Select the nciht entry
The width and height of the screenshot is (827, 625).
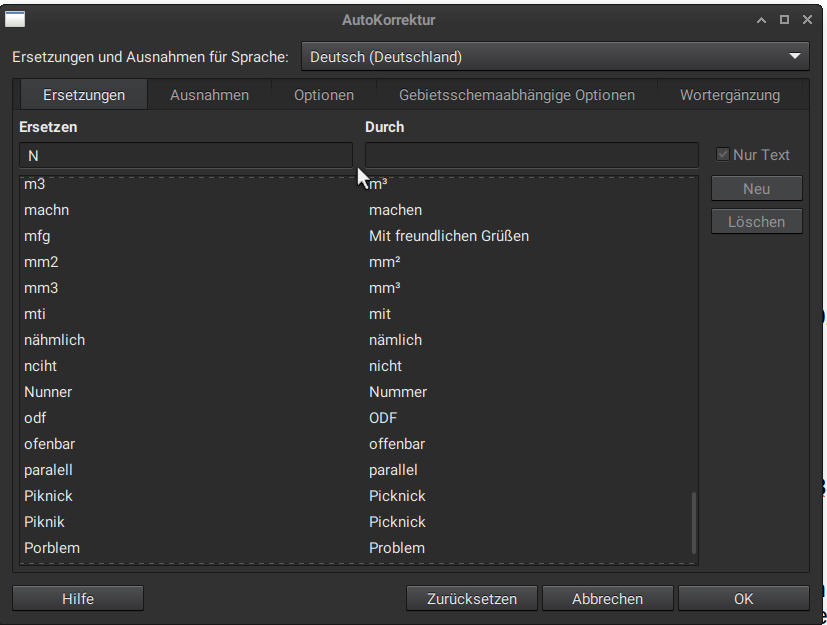359,366
